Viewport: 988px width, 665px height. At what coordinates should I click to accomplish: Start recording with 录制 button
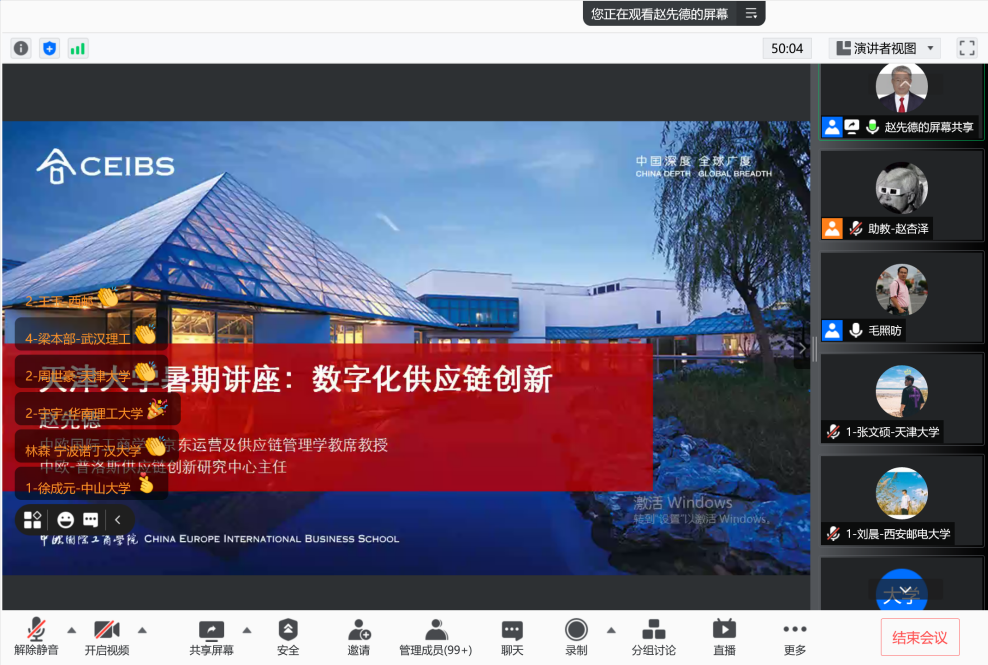576,637
